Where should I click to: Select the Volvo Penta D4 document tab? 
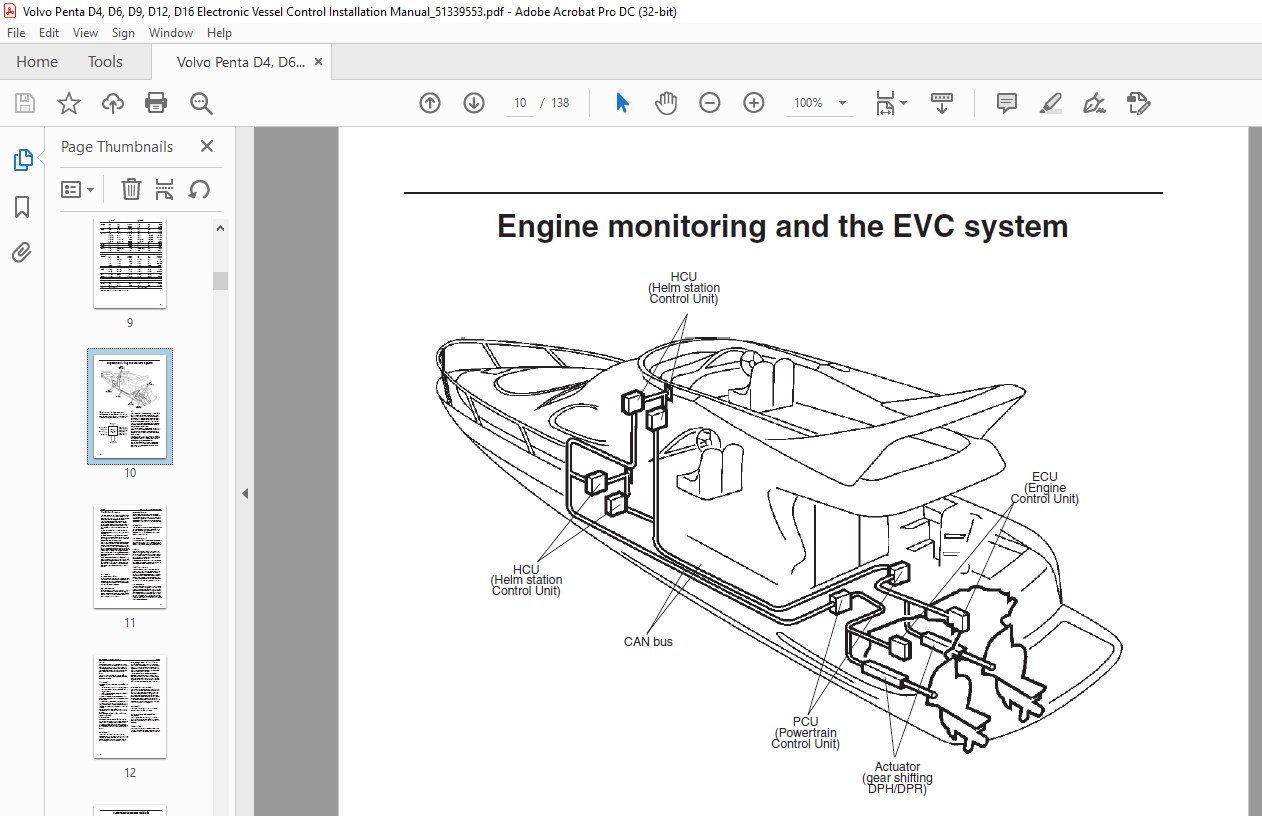tap(241, 62)
